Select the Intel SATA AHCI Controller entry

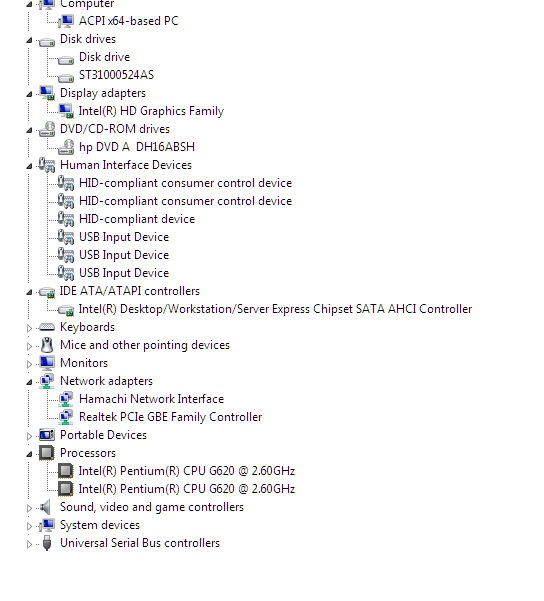pyautogui.click(x=275, y=309)
